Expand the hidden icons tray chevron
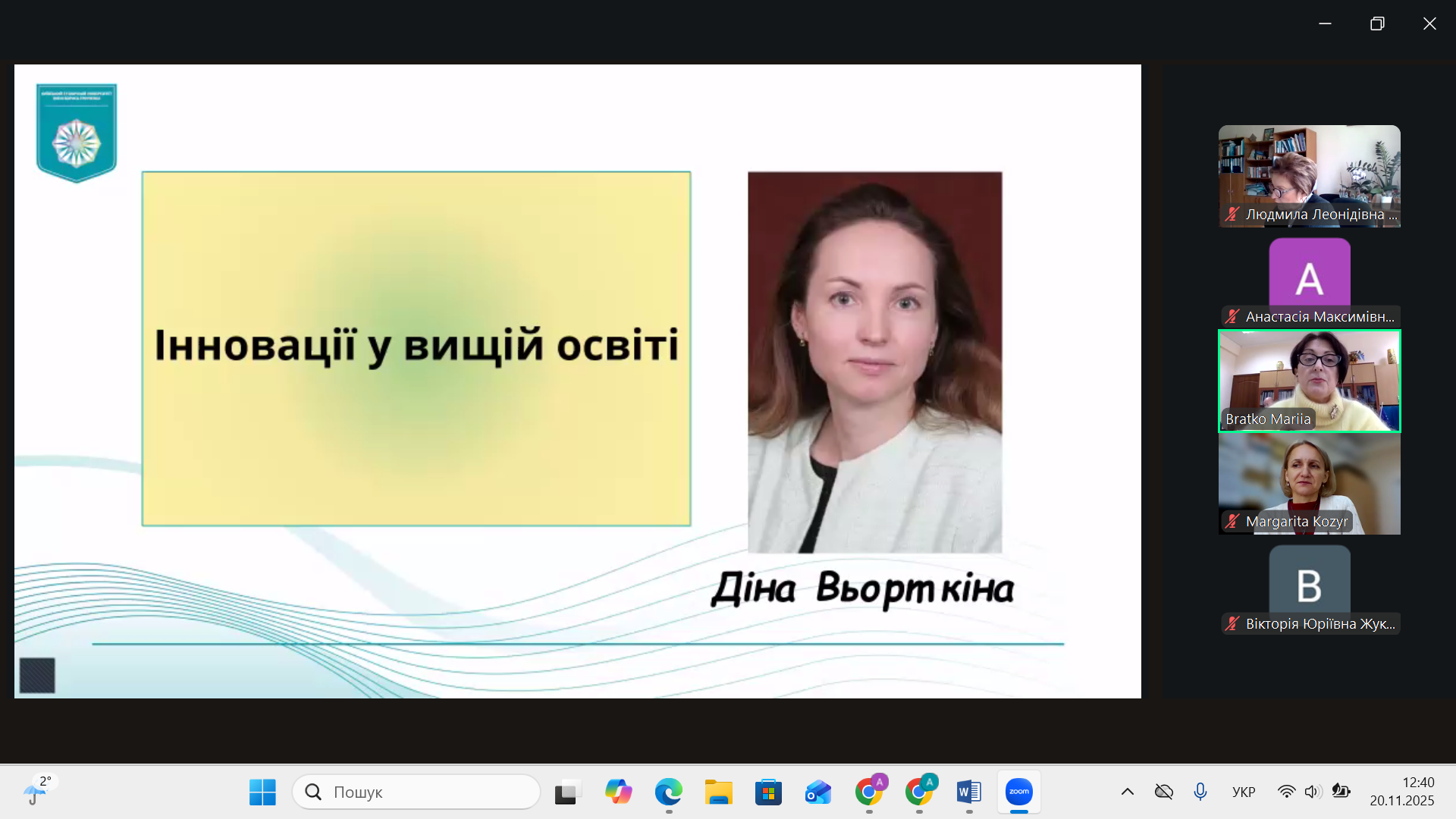This screenshot has height=819, width=1456. point(1128,792)
